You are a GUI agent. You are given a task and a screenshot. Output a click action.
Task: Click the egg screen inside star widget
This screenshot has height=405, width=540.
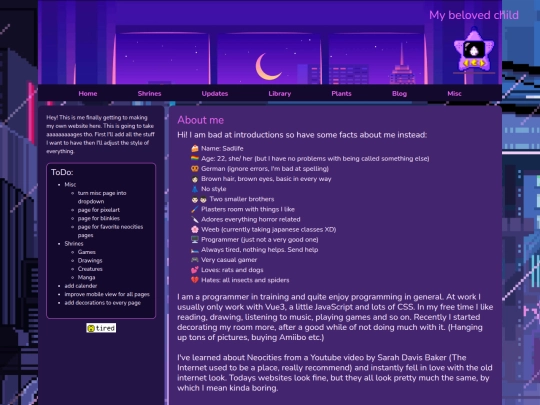[474, 50]
